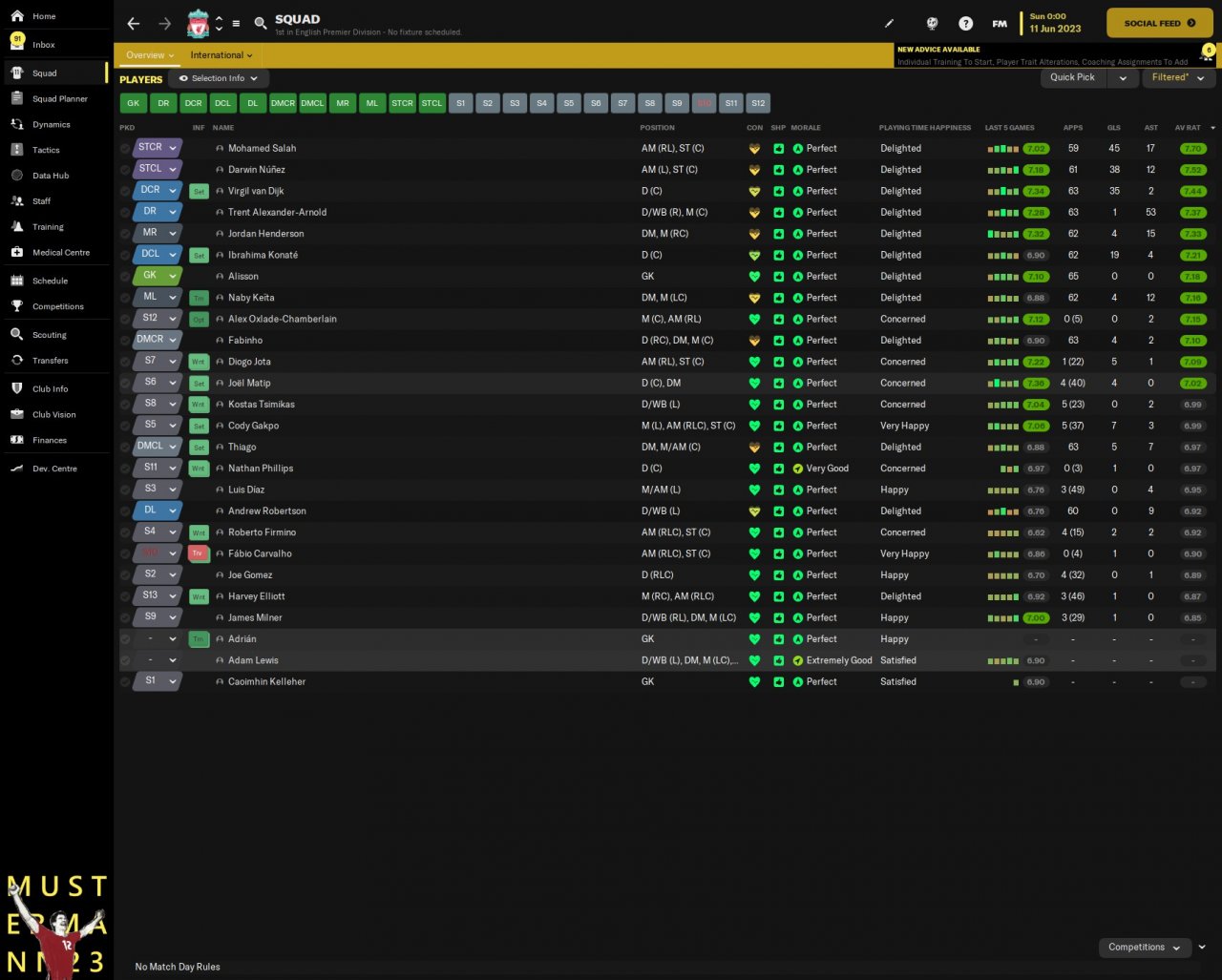Open the Transfers section
1222x980 pixels.
(50, 361)
